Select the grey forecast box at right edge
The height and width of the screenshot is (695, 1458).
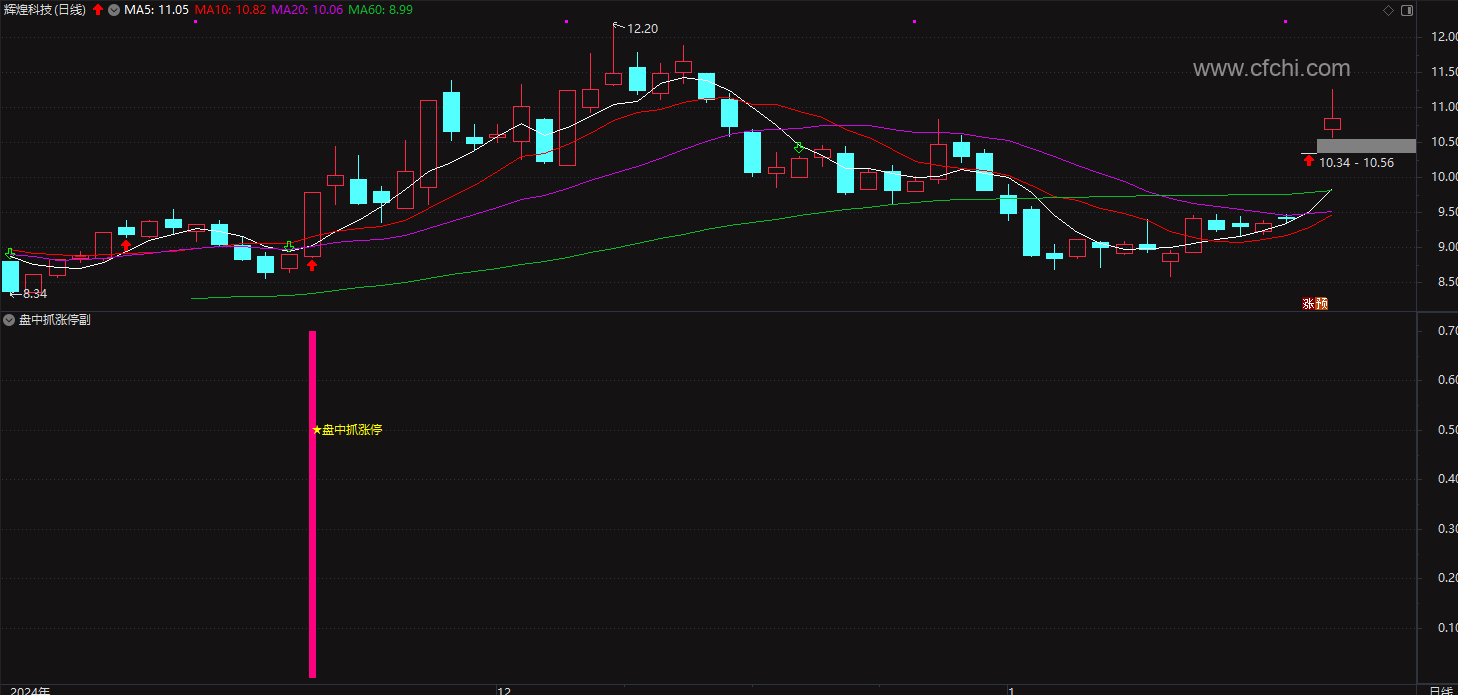pyautogui.click(x=1366, y=146)
